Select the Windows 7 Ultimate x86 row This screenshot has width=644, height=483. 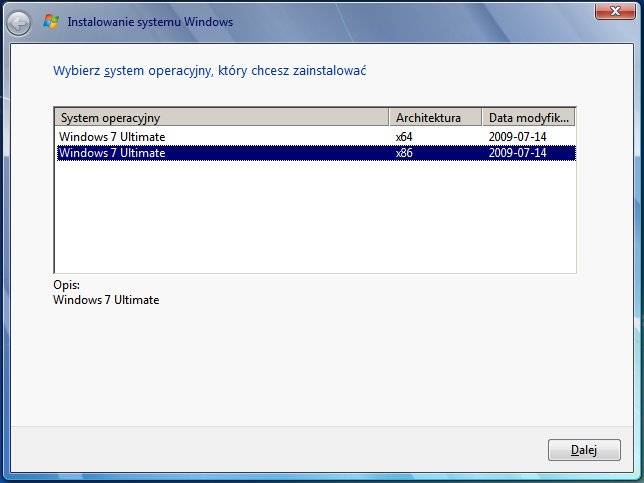tap(315, 153)
